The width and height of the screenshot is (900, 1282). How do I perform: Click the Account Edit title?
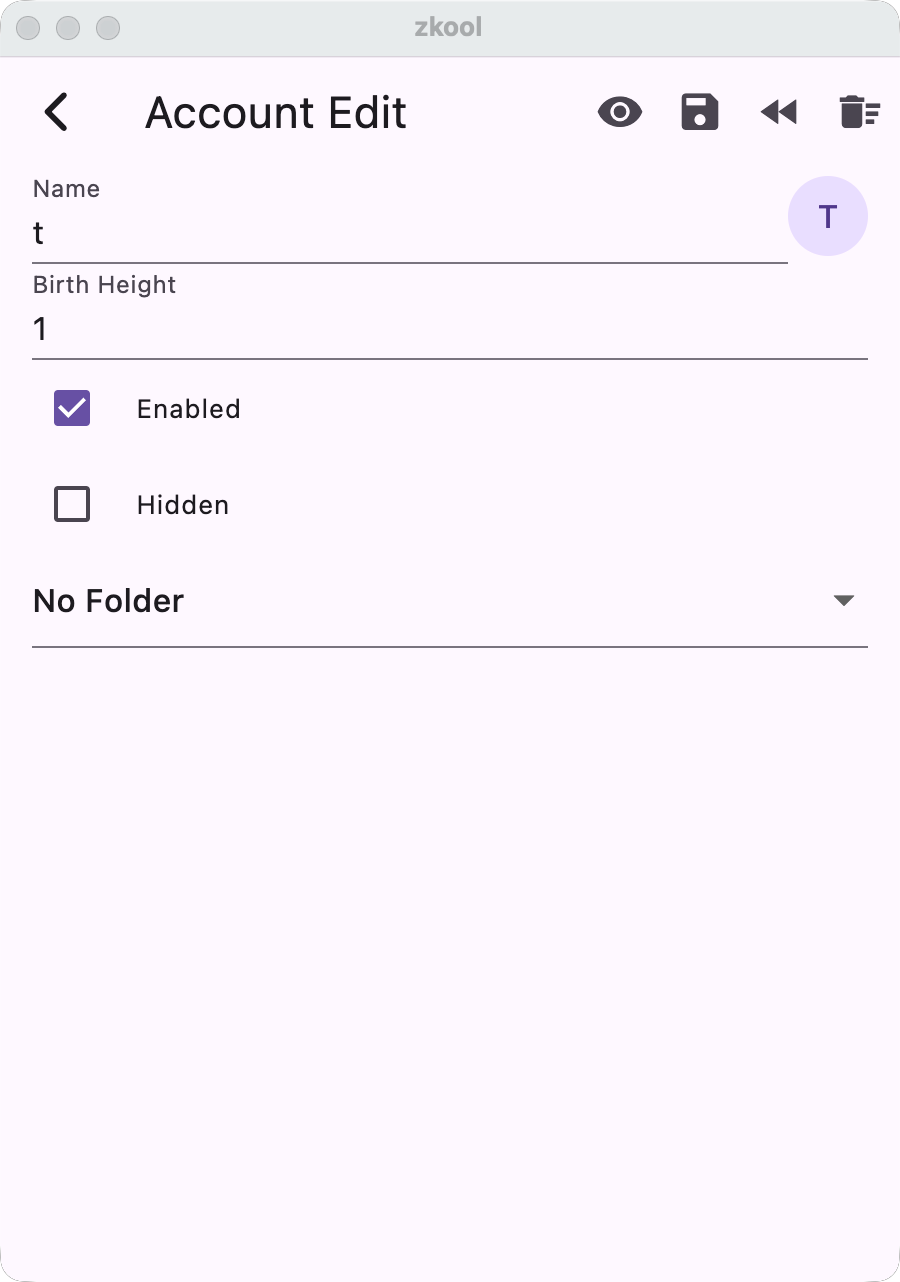click(276, 112)
